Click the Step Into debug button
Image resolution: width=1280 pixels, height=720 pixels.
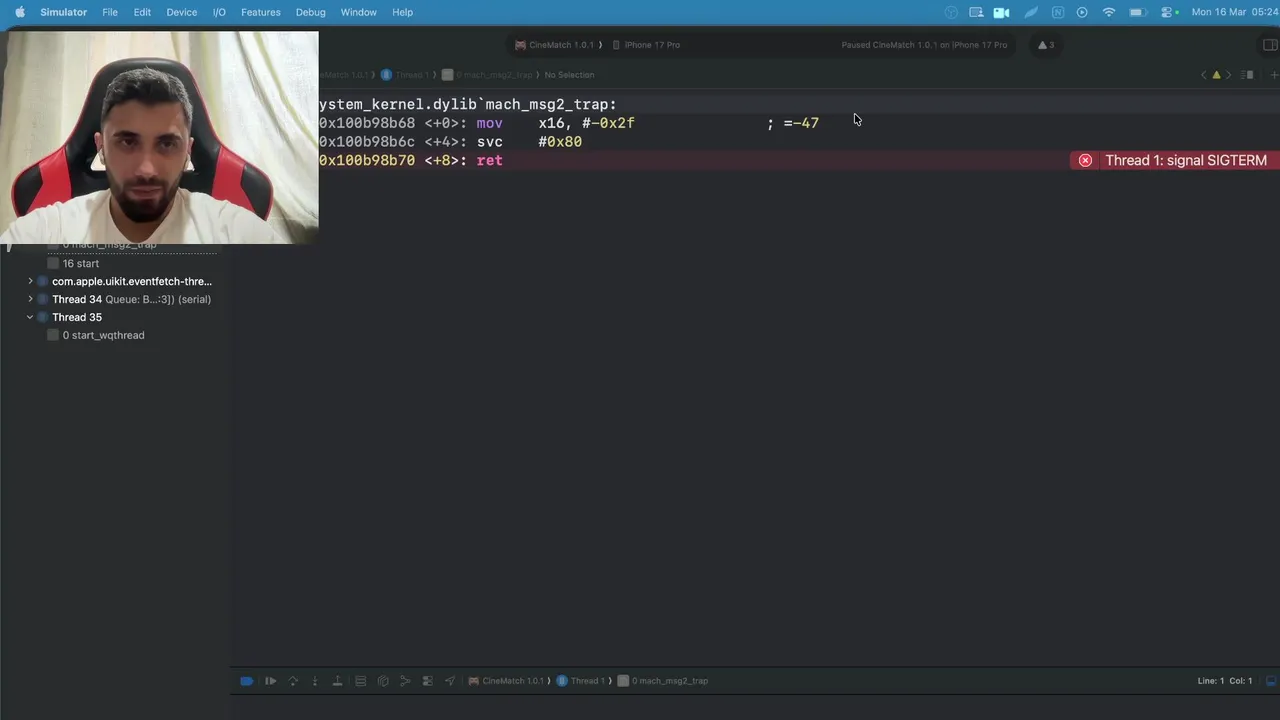[x=315, y=681]
